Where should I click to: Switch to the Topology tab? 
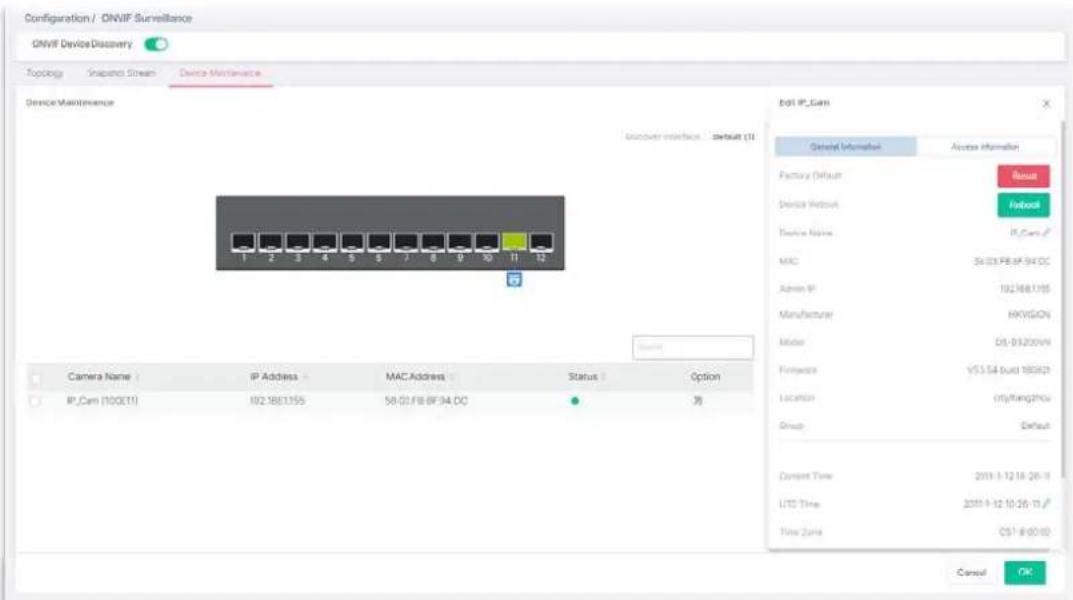point(44,73)
